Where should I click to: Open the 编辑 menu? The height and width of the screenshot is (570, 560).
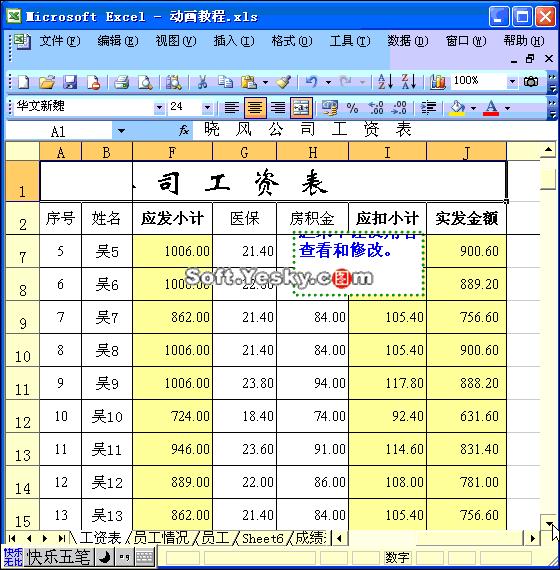[118, 41]
